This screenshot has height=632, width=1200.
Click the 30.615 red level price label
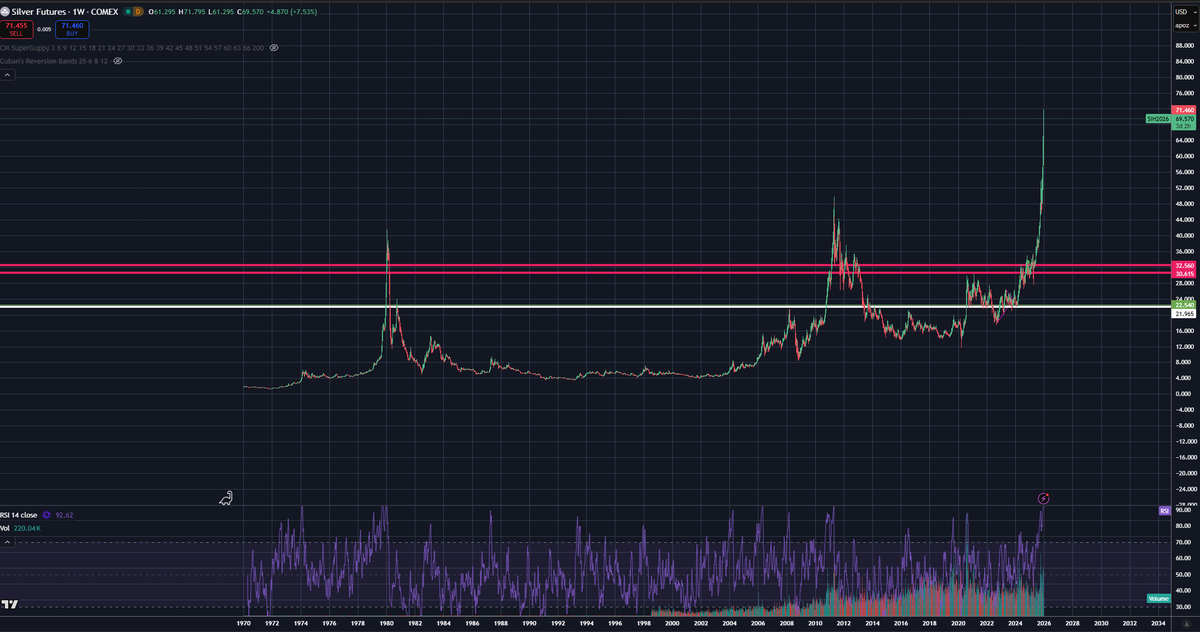(1184, 274)
